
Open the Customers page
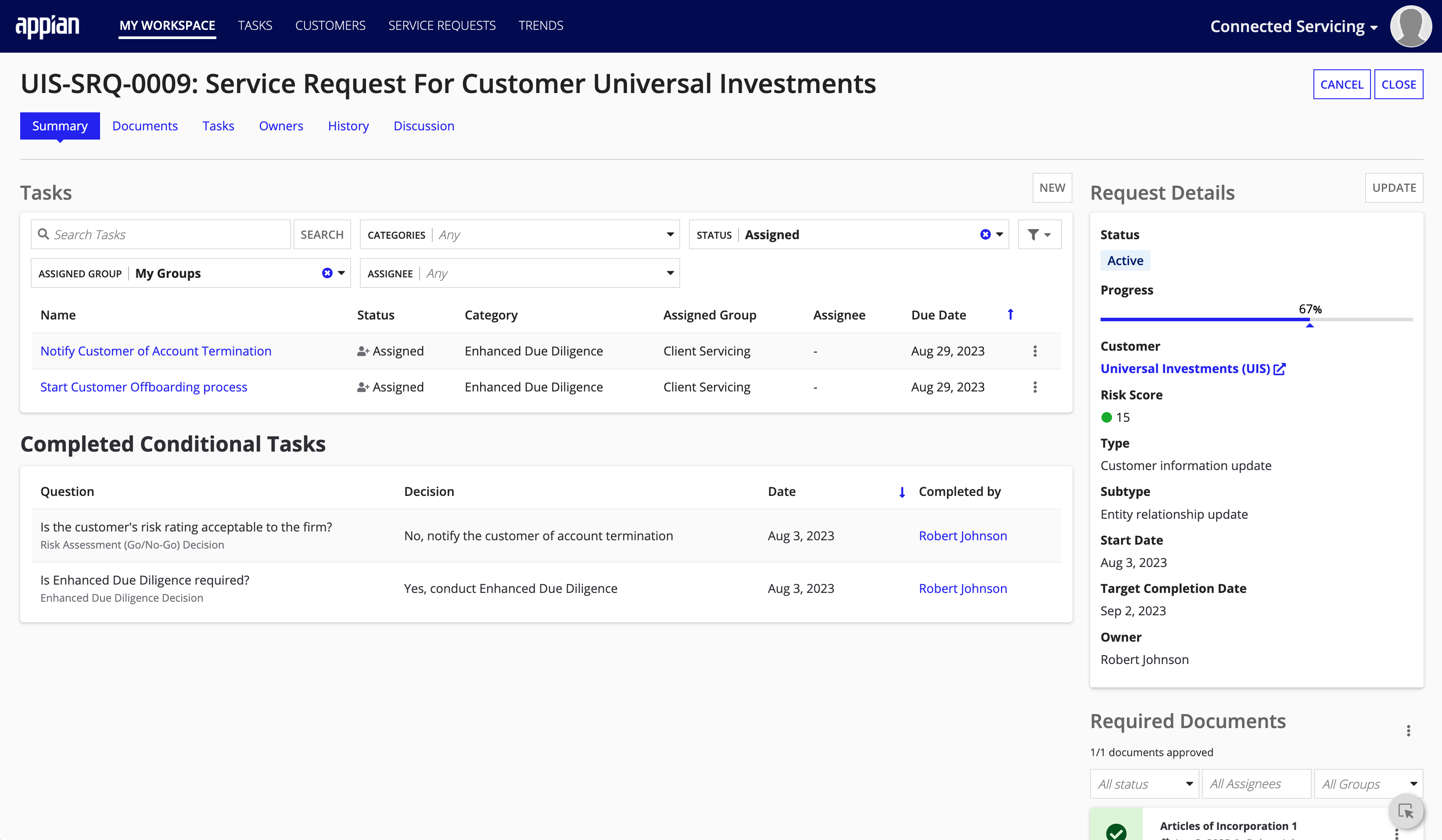[x=330, y=26]
